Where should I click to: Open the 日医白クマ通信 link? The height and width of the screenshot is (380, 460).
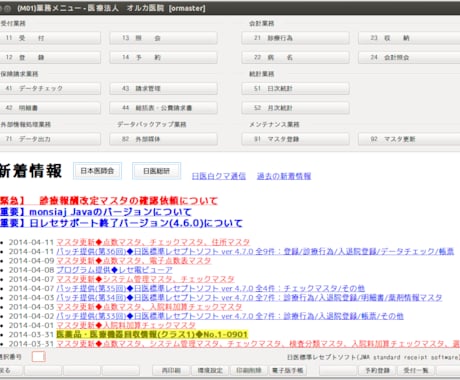coord(219,176)
